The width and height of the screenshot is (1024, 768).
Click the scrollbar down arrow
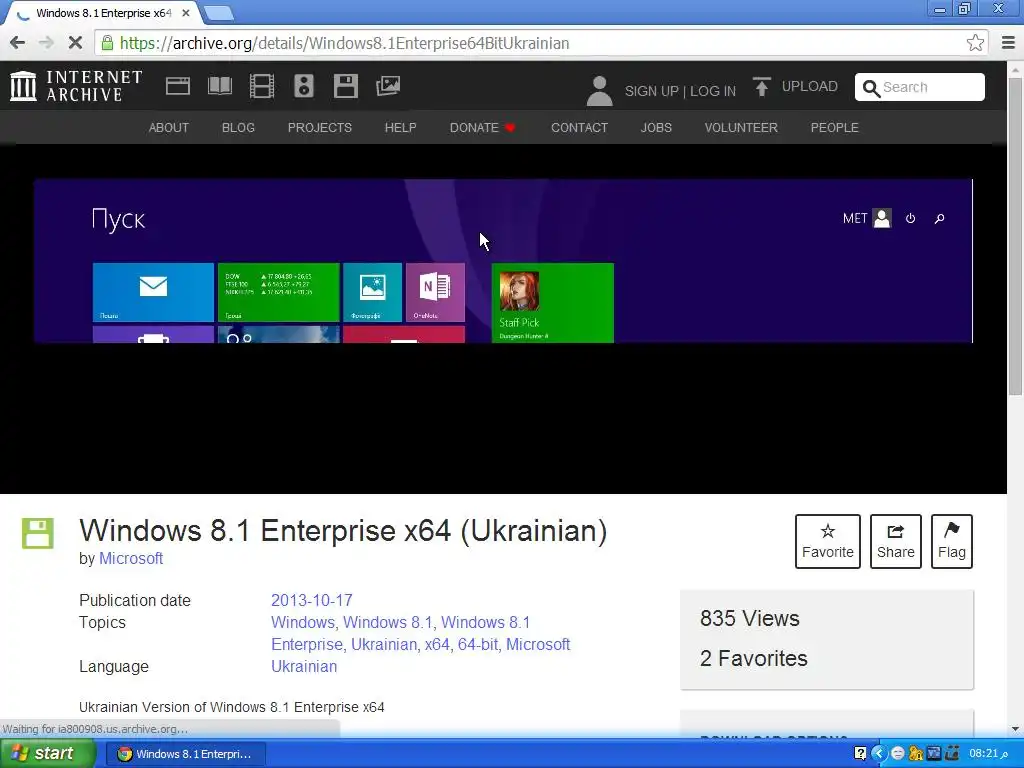coord(1015,729)
